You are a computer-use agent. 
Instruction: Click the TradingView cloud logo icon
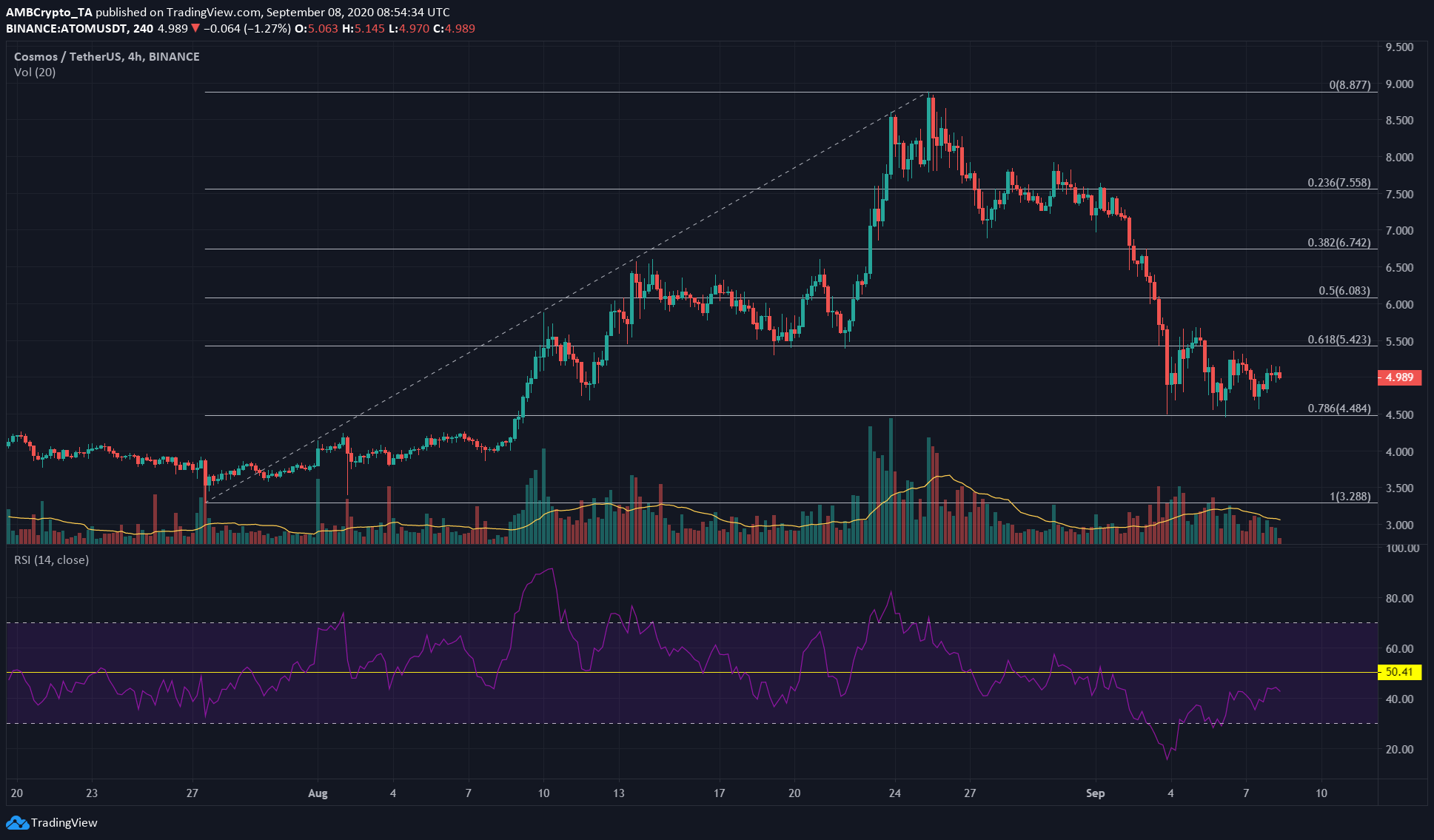click(17, 822)
